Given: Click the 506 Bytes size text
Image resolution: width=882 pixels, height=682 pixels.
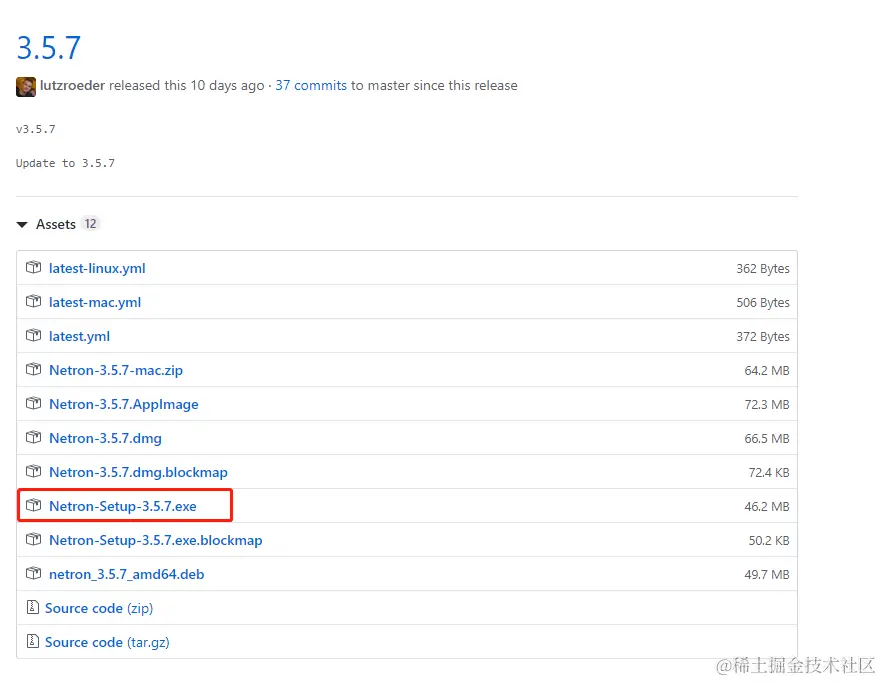Looking at the screenshot, I should 763,303.
